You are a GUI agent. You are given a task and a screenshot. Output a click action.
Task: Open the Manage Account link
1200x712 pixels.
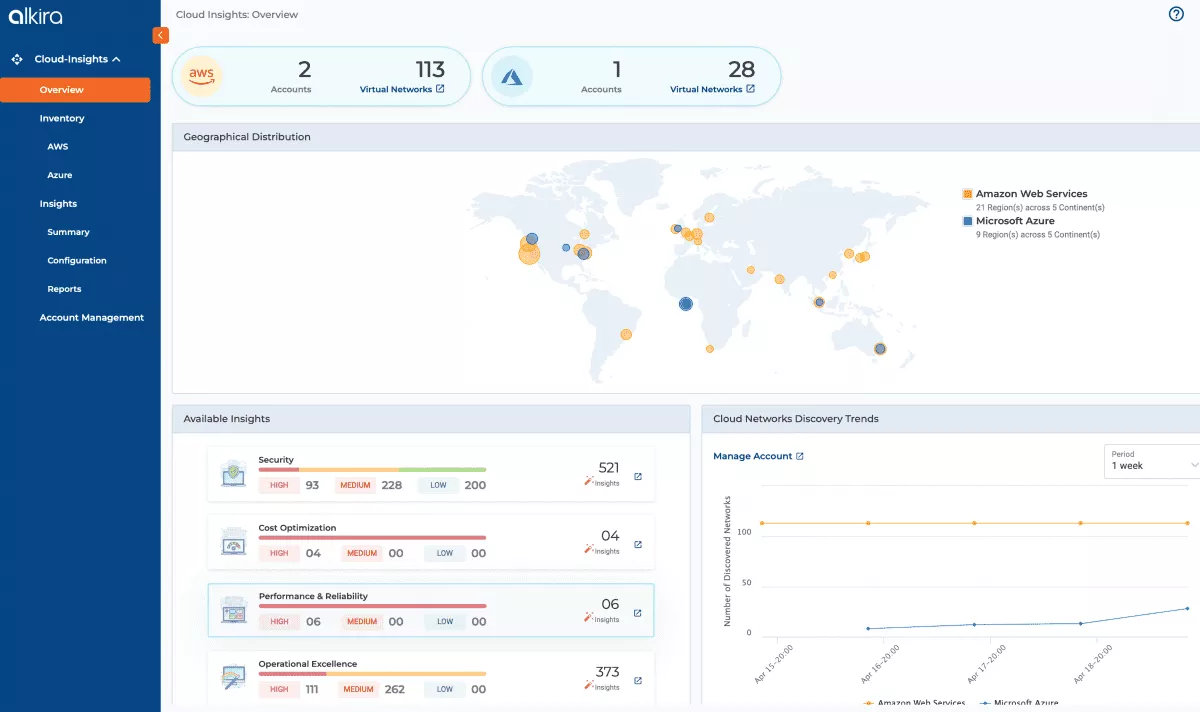coord(753,455)
